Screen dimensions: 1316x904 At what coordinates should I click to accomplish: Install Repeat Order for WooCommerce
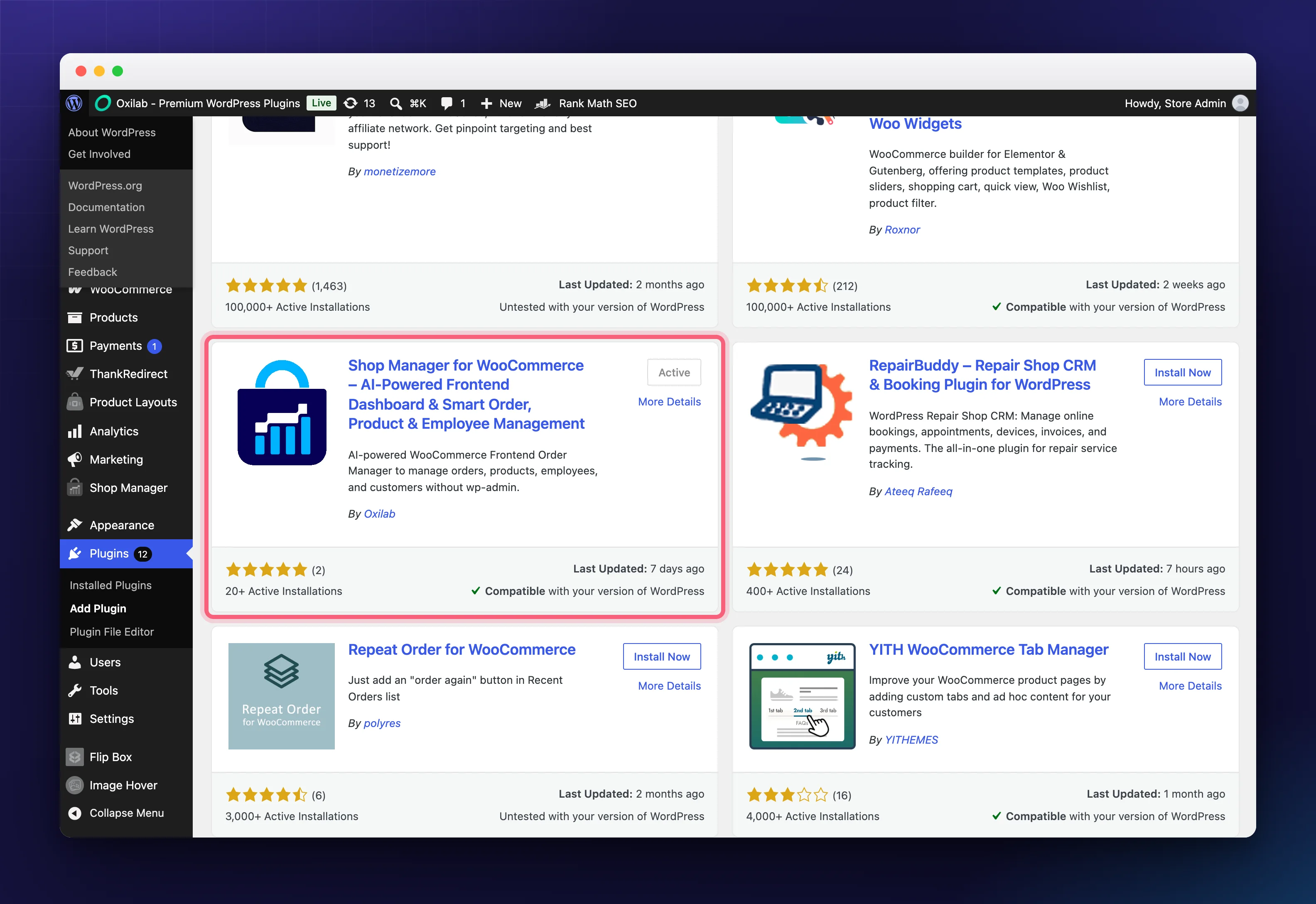click(661, 656)
